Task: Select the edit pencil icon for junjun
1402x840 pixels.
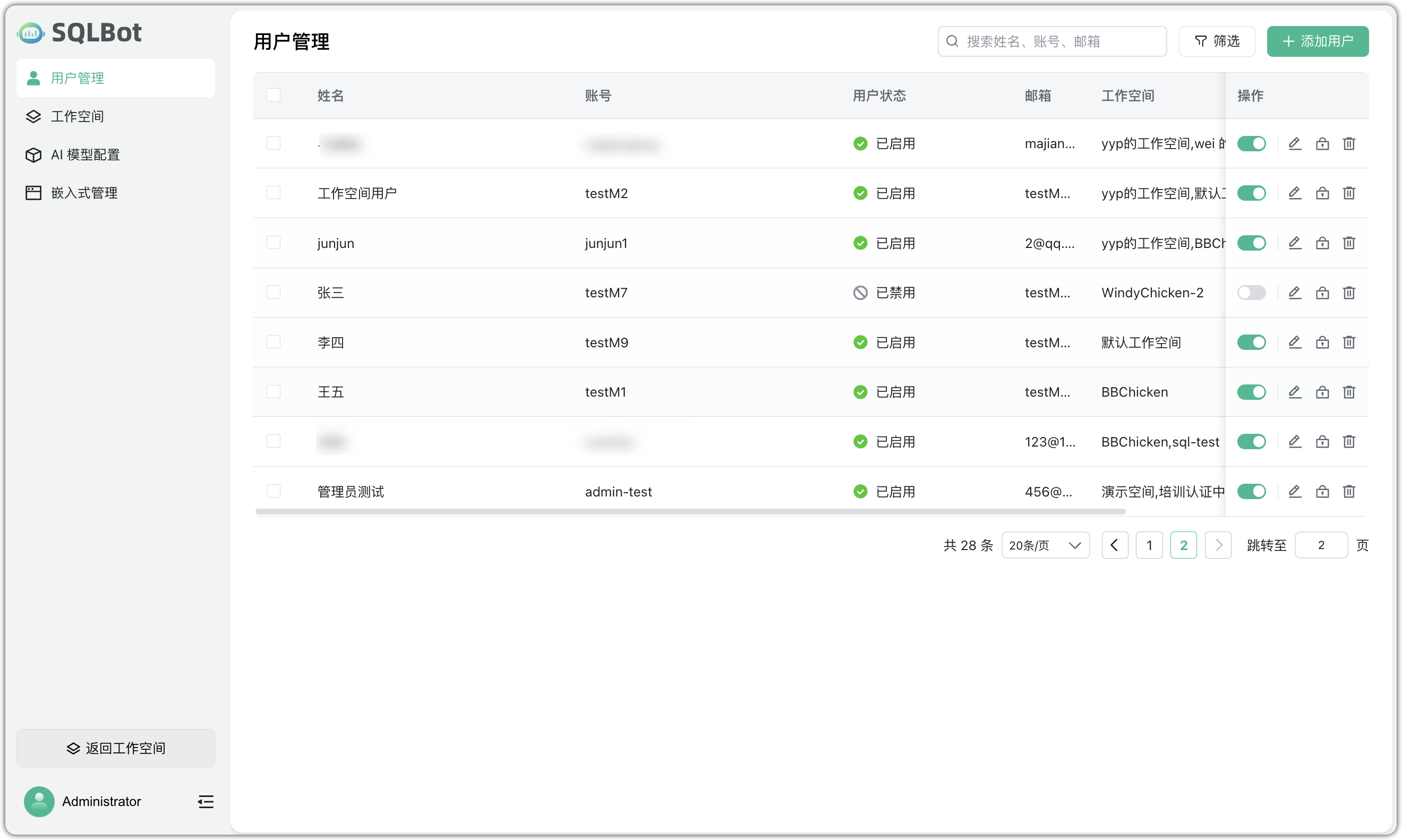Action: coord(1295,243)
